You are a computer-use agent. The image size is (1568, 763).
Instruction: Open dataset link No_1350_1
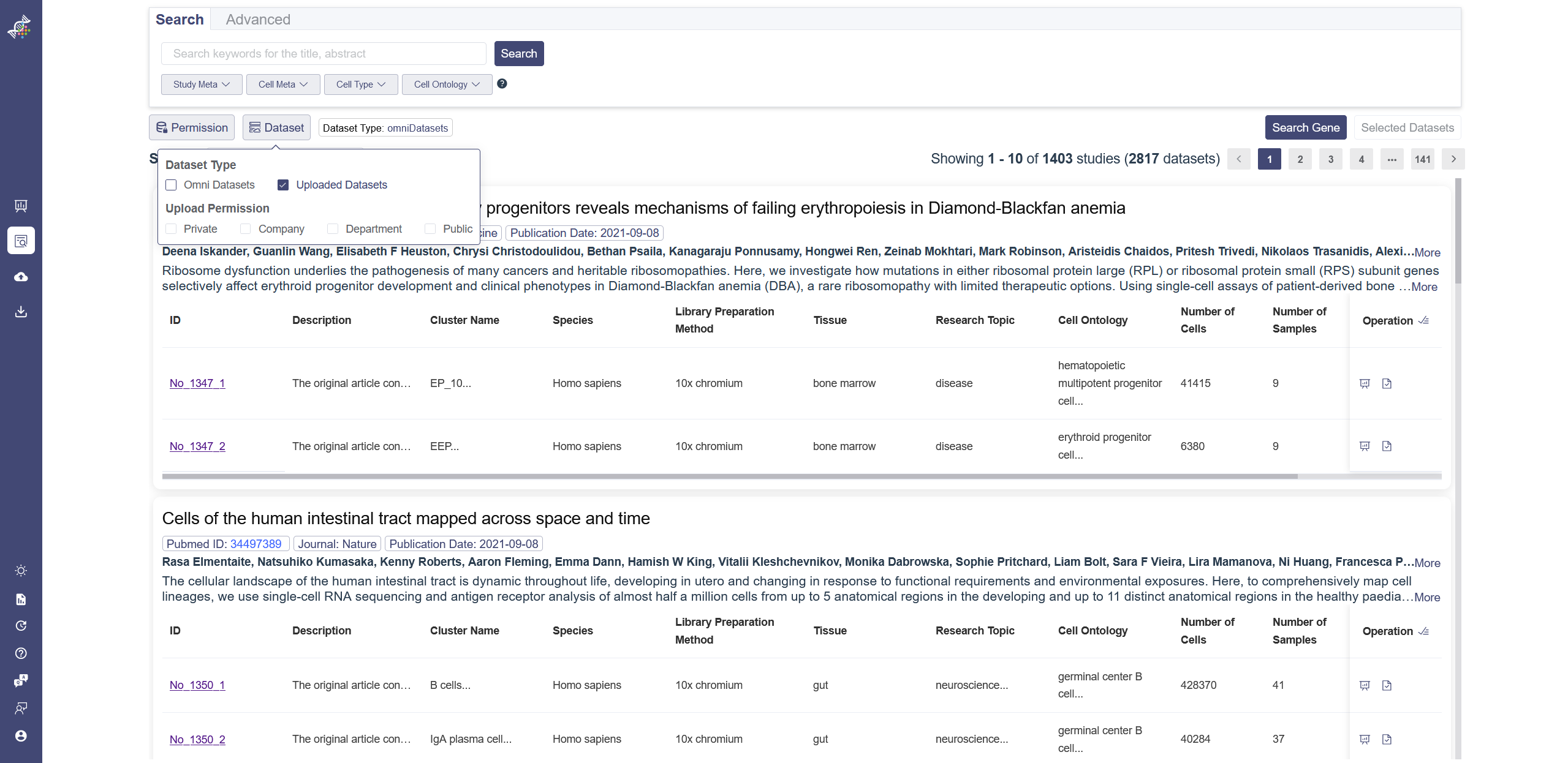197,685
